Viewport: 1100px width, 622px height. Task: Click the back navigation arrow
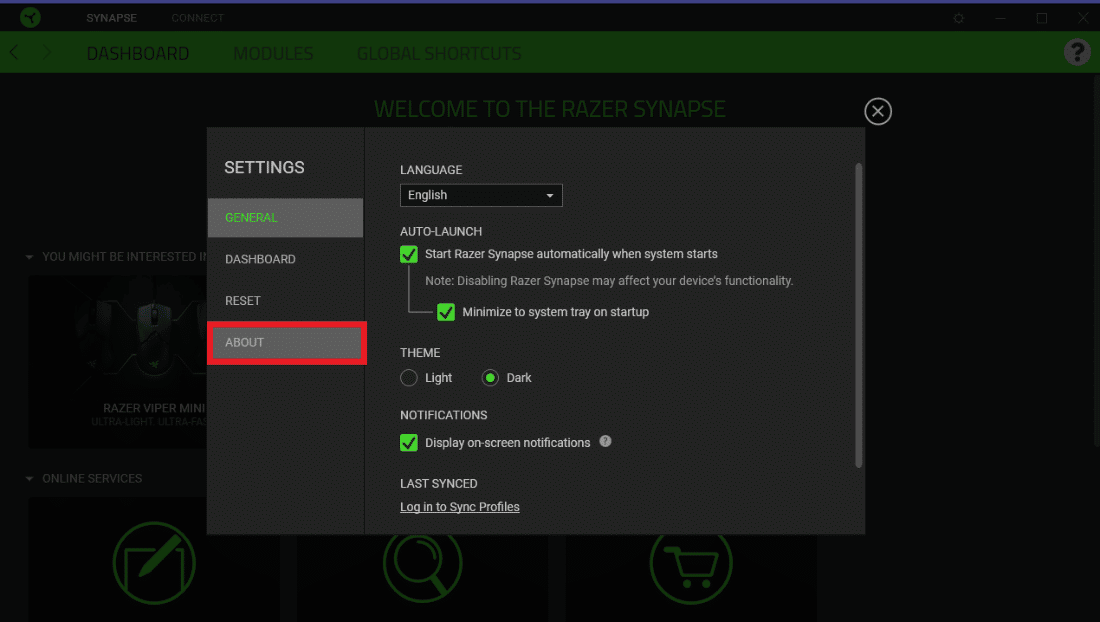(x=14, y=52)
